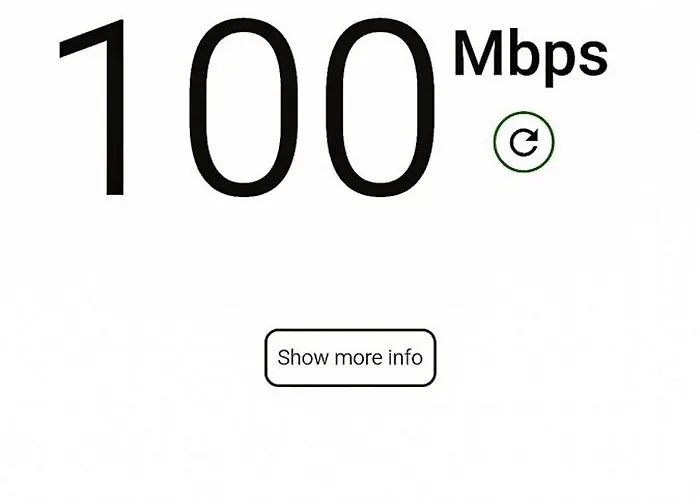Screen dimensions: 700x500
Task: Activate the circular arrow reload control
Action: [524, 142]
